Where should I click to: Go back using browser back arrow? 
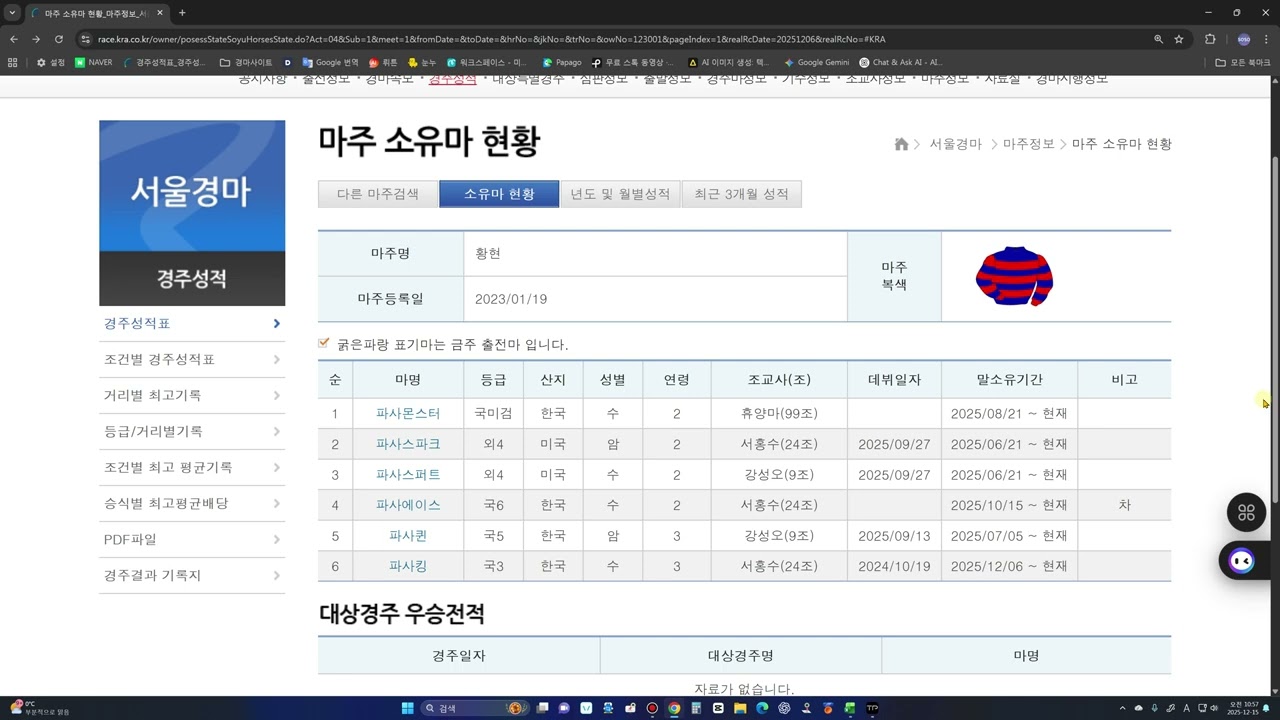14,39
